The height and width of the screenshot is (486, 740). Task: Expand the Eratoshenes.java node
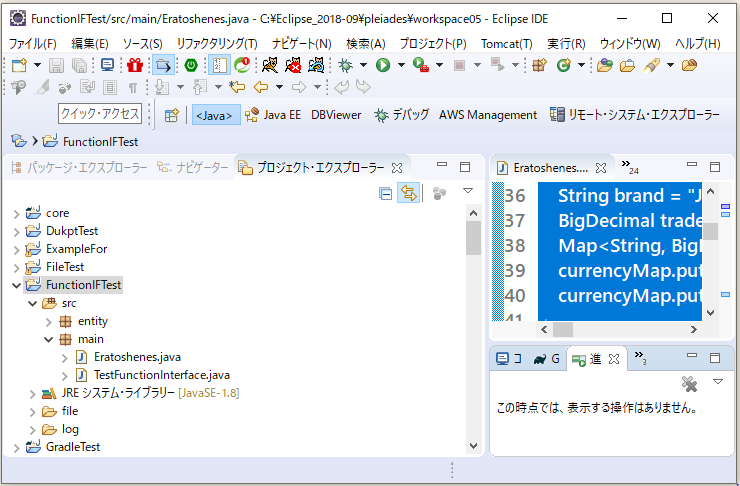pos(65,358)
